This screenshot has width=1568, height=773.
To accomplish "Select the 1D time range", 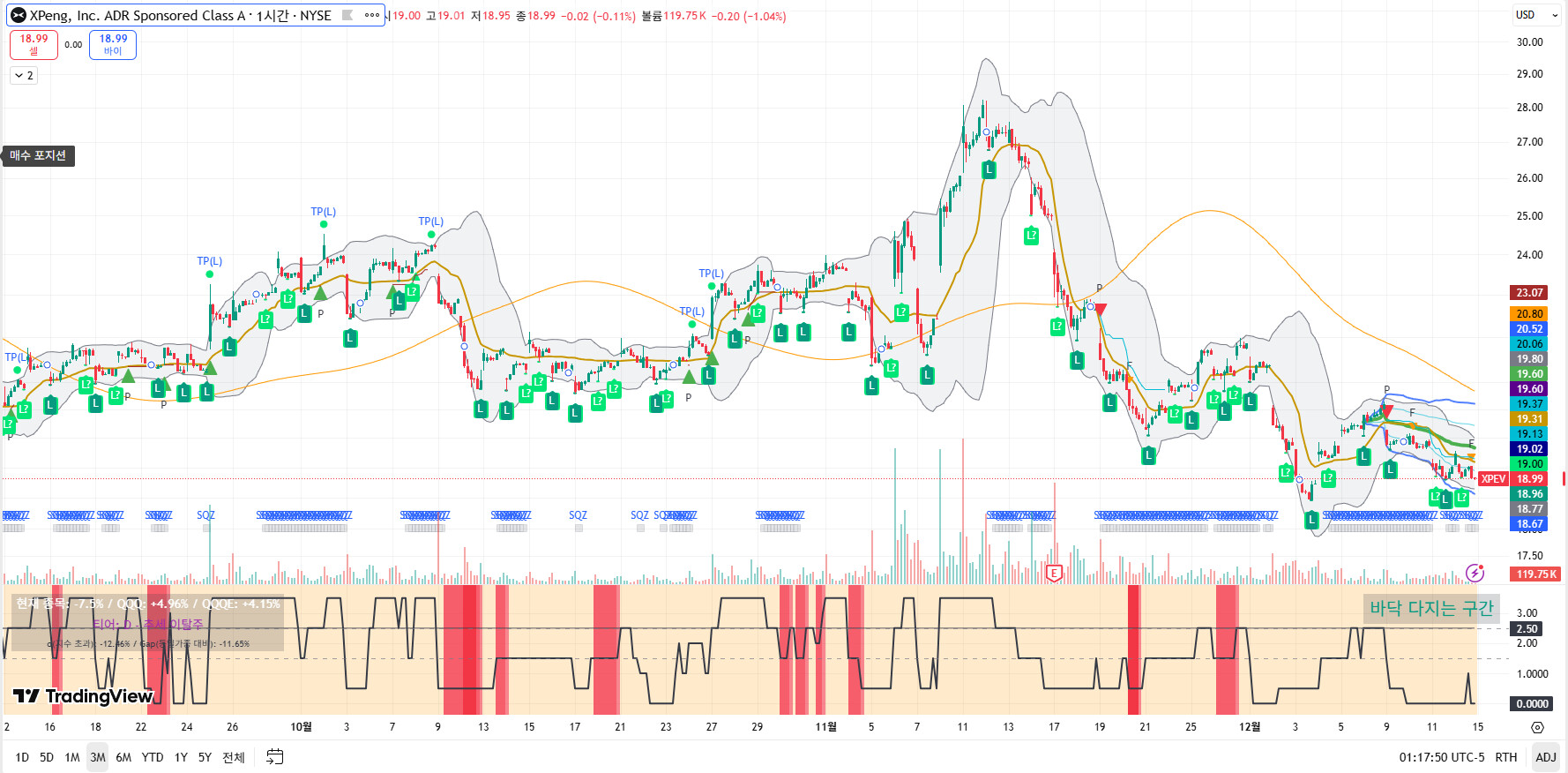I will point(22,757).
